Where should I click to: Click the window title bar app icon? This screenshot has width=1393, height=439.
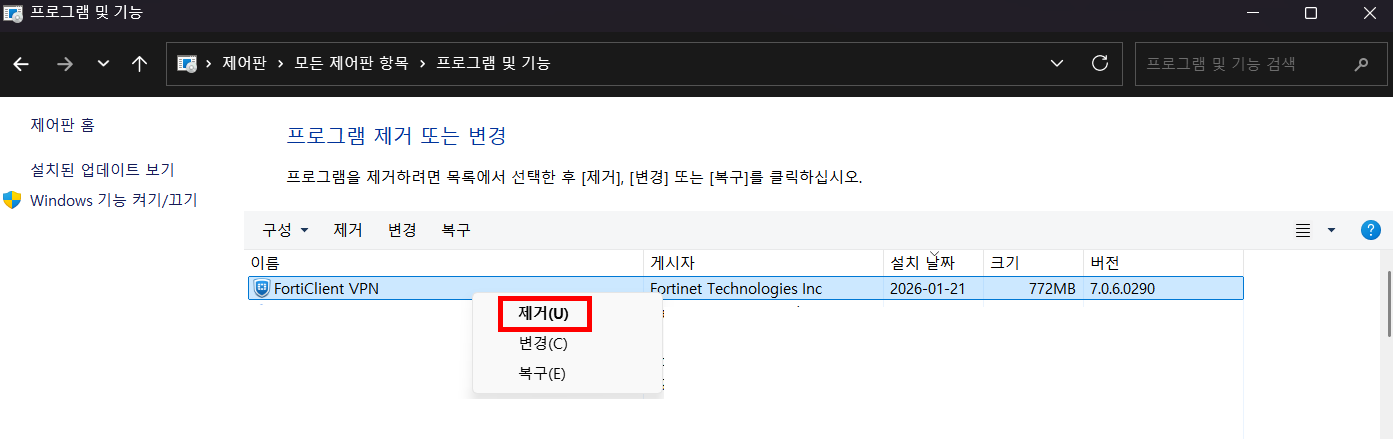click(x=14, y=14)
